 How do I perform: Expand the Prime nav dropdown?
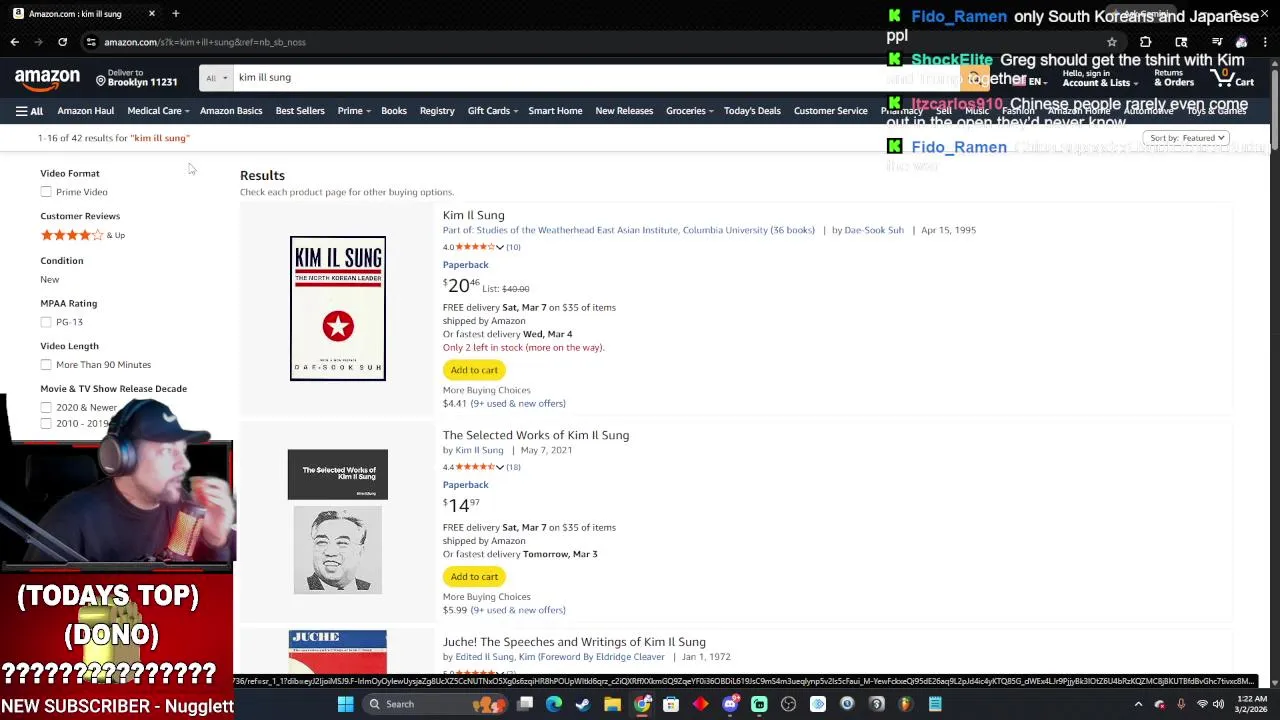coord(354,111)
